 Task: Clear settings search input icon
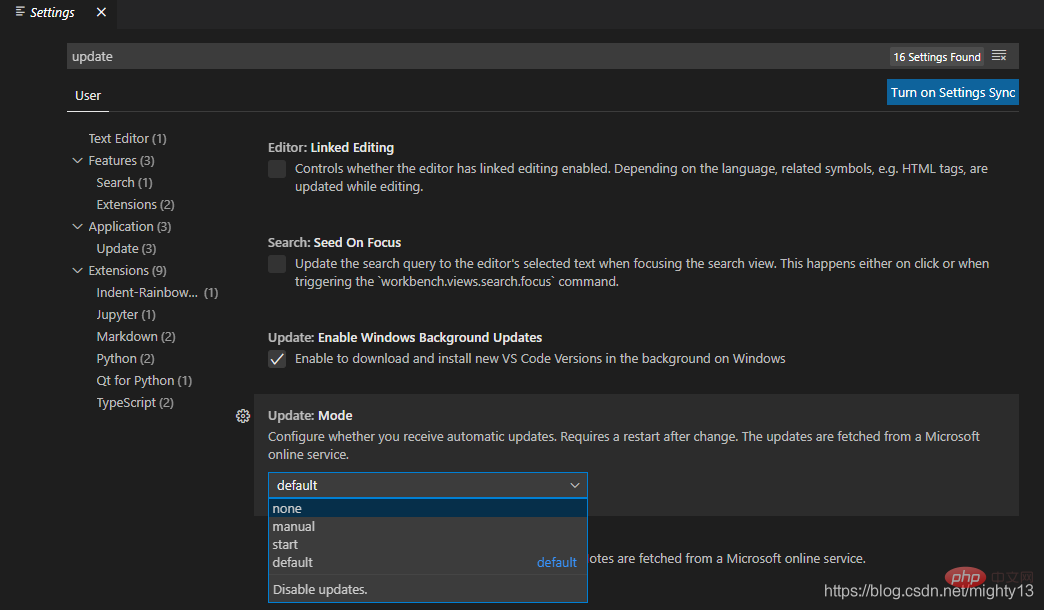click(x=999, y=56)
